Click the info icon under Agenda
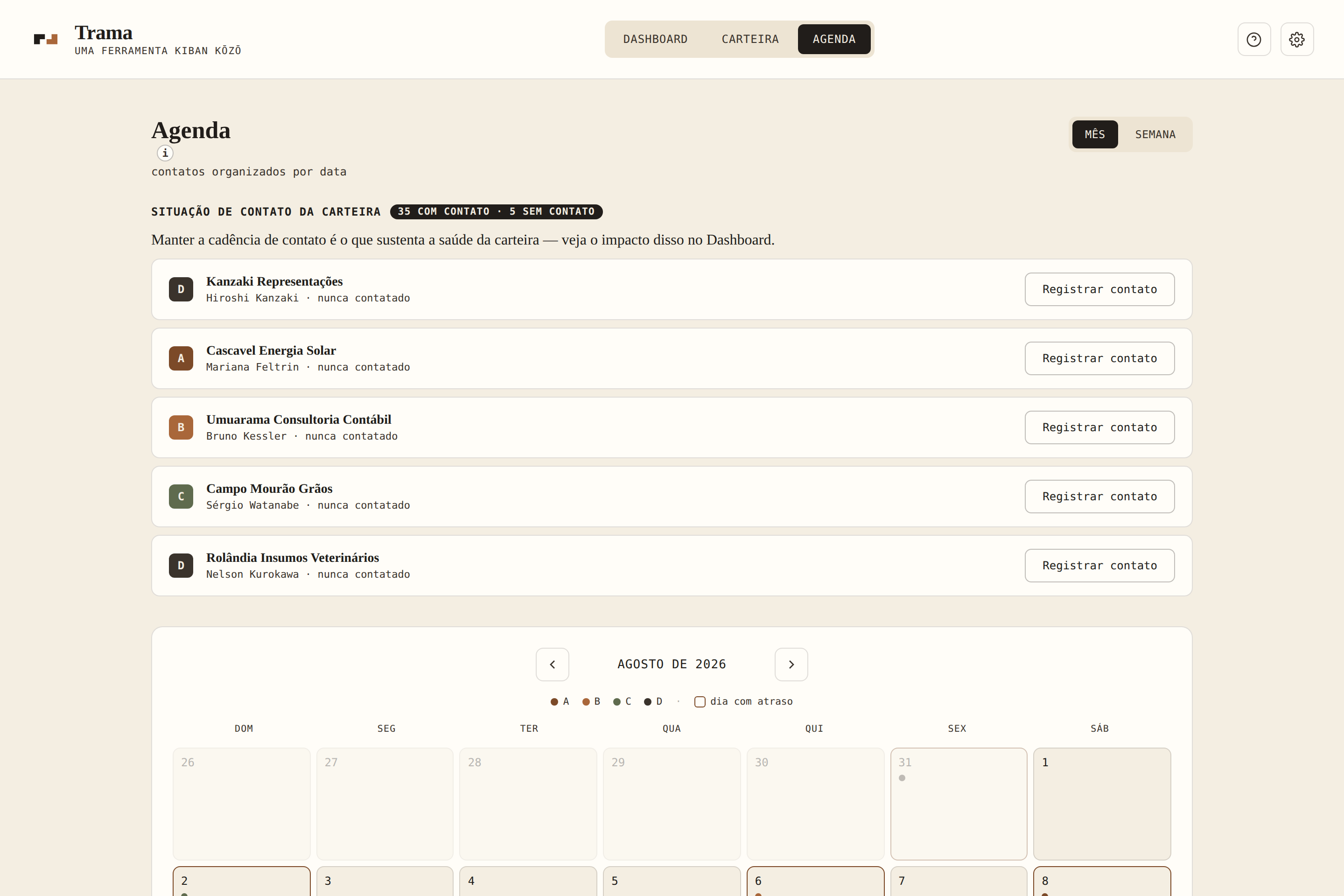 tap(165, 153)
